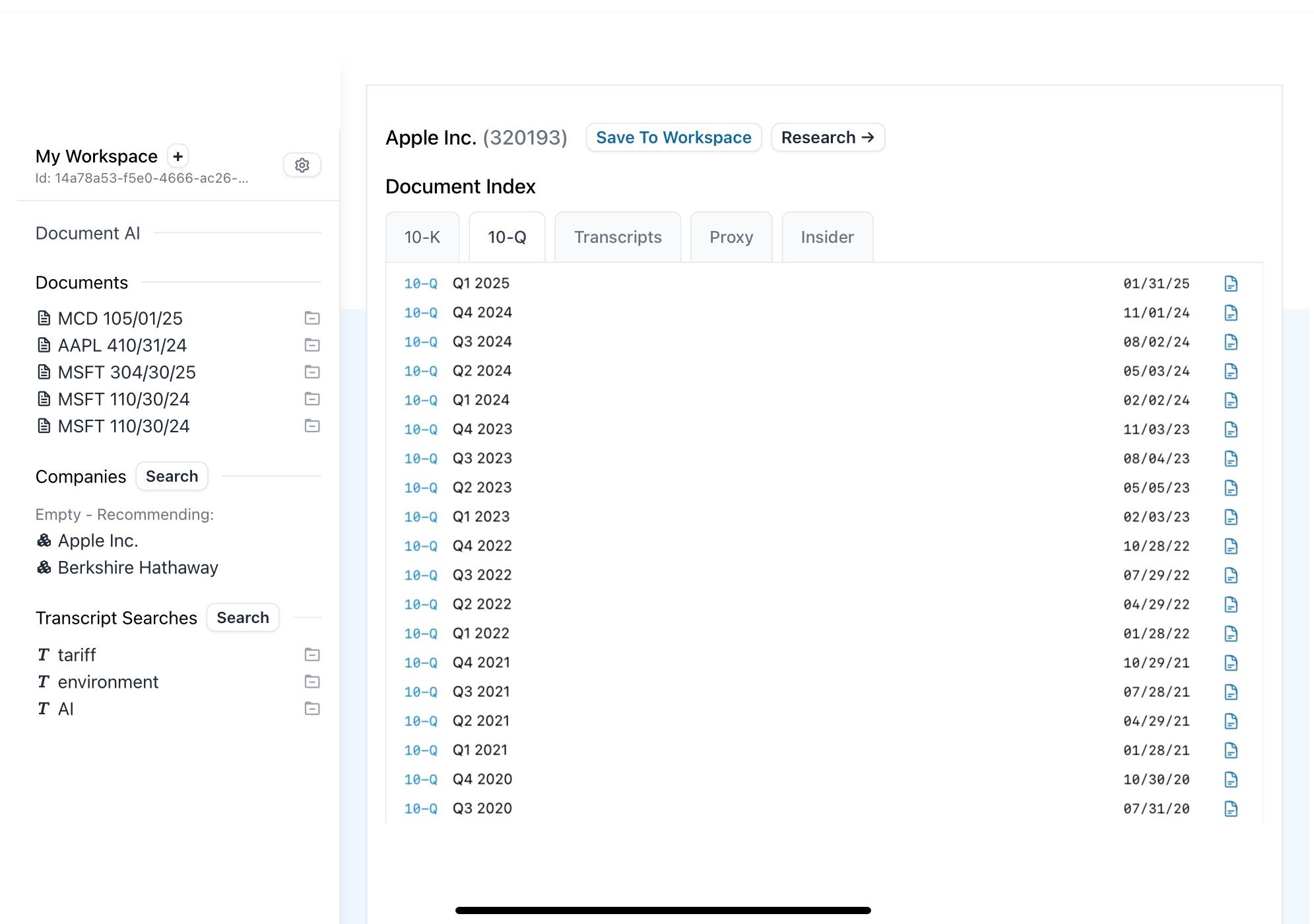This screenshot has width=1314, height=924.
Task: Open the document icon for Q3 2023 10-Q
Action: (x=1231, y=459)
